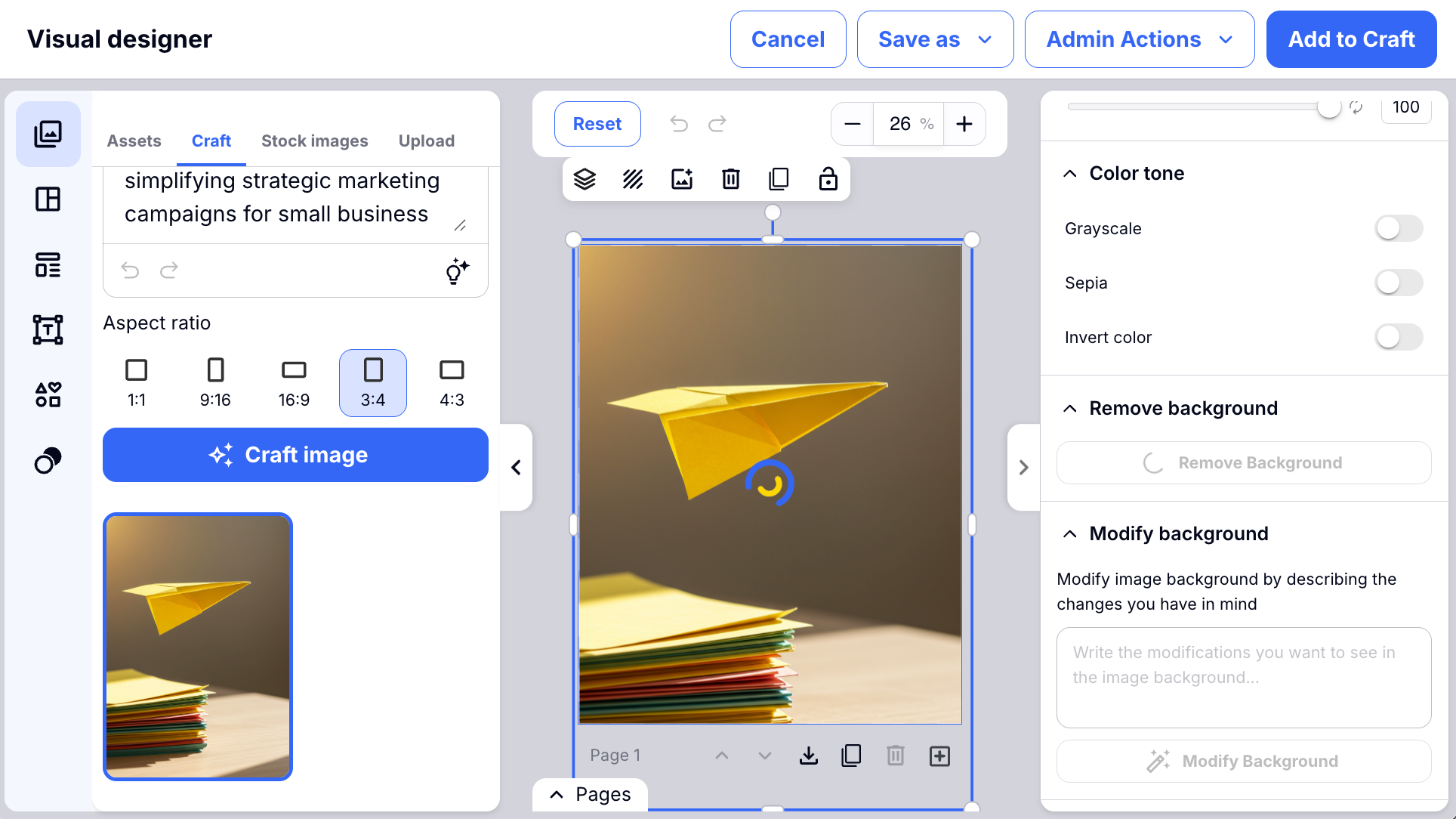Open the layers icon in floating toolbar
The height and width of the screenshot is (819, 1456).
(x=585, y=179)
